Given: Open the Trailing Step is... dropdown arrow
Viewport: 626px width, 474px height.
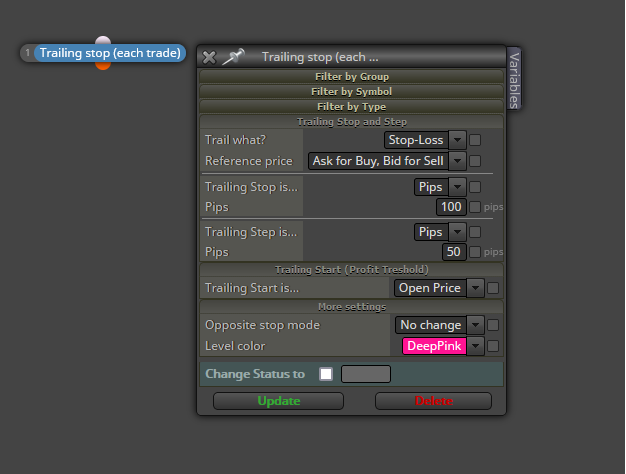Looking at the screenshot, I should [x=458, y=232].
